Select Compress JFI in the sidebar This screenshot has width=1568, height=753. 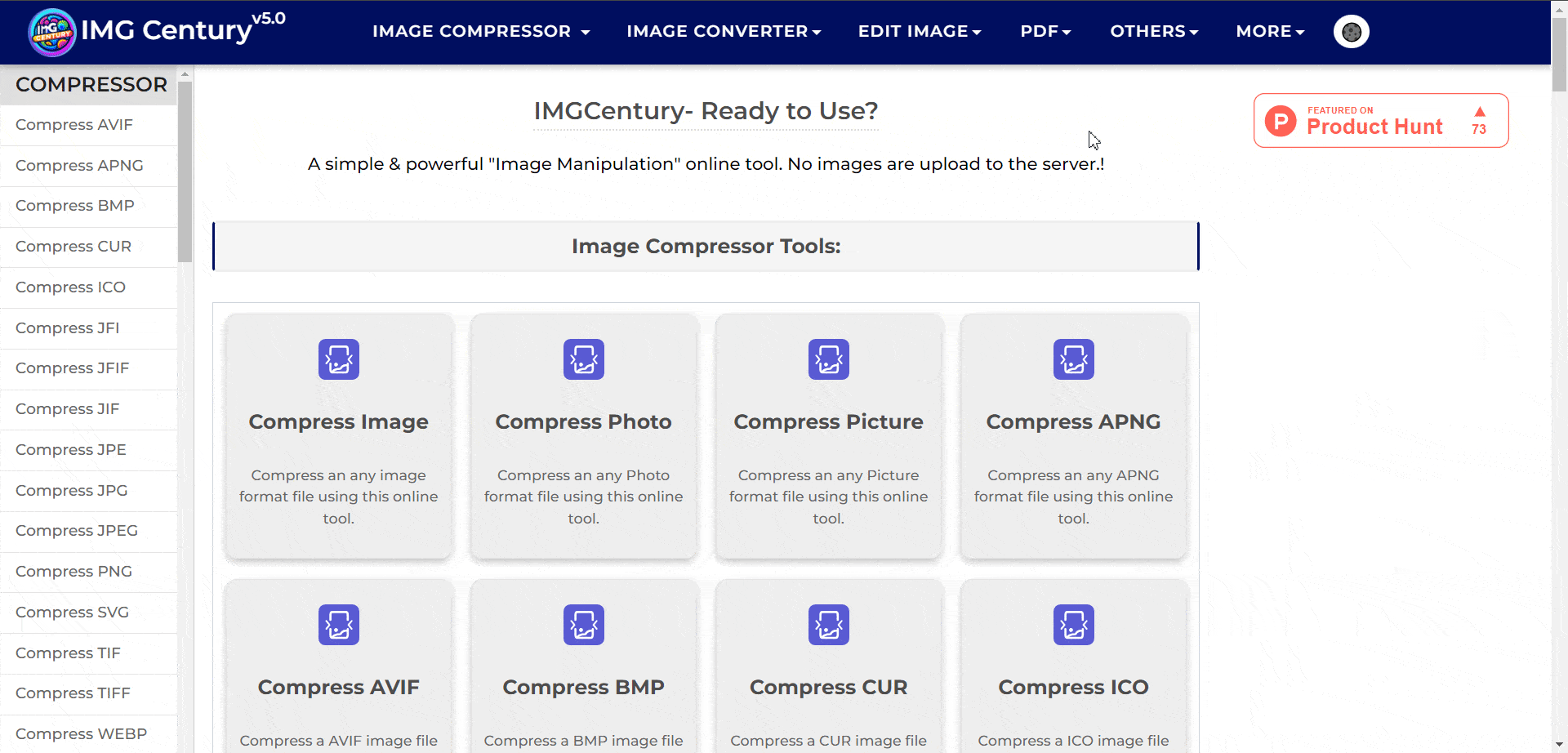(88, 328)
